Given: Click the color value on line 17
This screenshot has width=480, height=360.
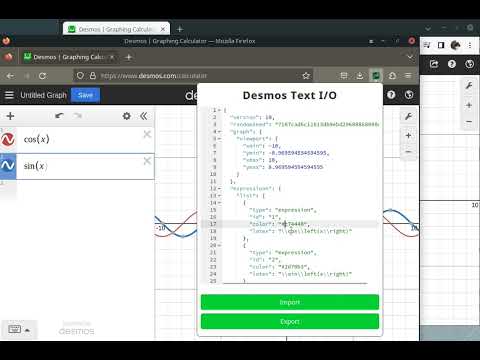Looking at the screenshot, I should click(x=293, y=224).
